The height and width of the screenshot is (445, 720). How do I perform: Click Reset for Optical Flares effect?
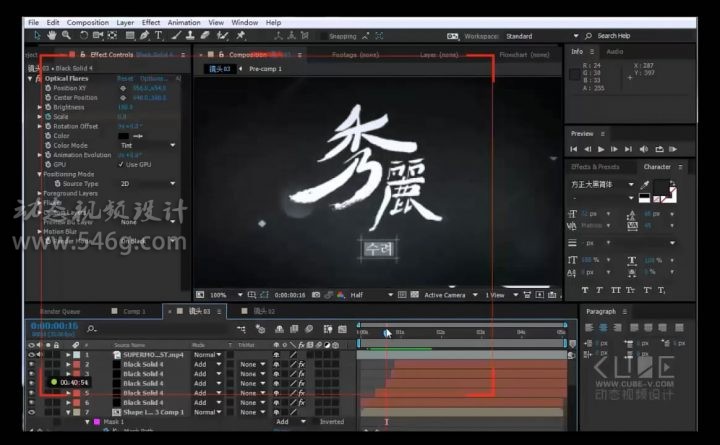(x=125, y=78)
